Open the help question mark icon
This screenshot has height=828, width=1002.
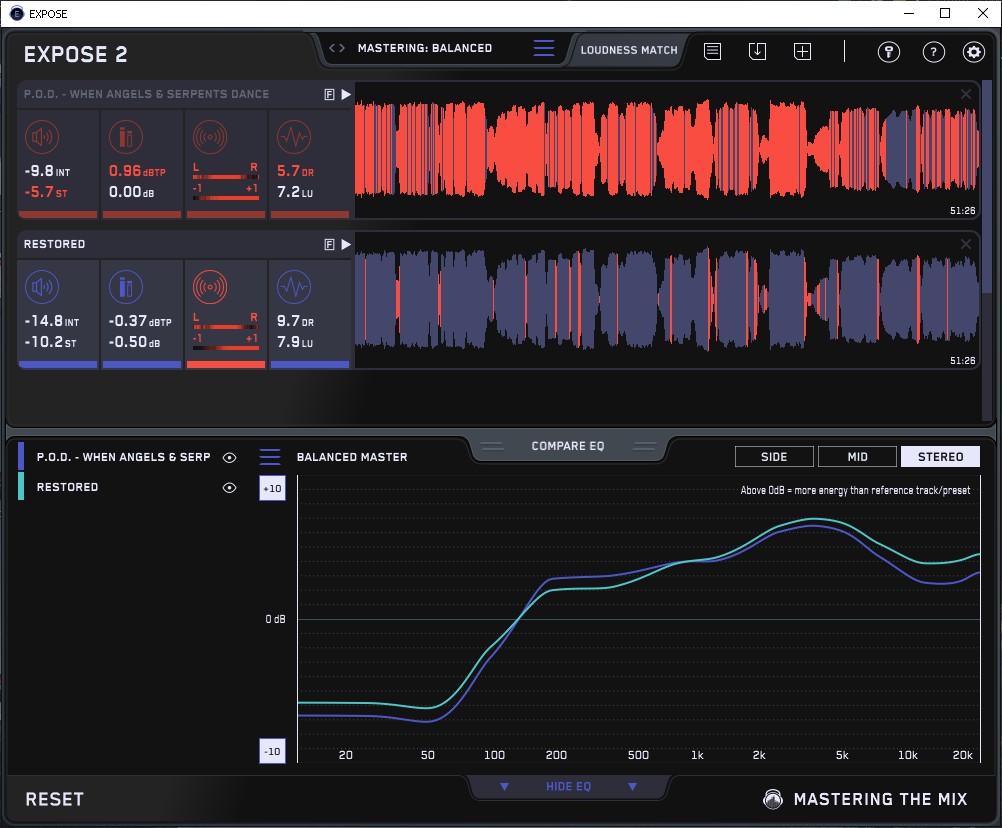coord(933,52)
